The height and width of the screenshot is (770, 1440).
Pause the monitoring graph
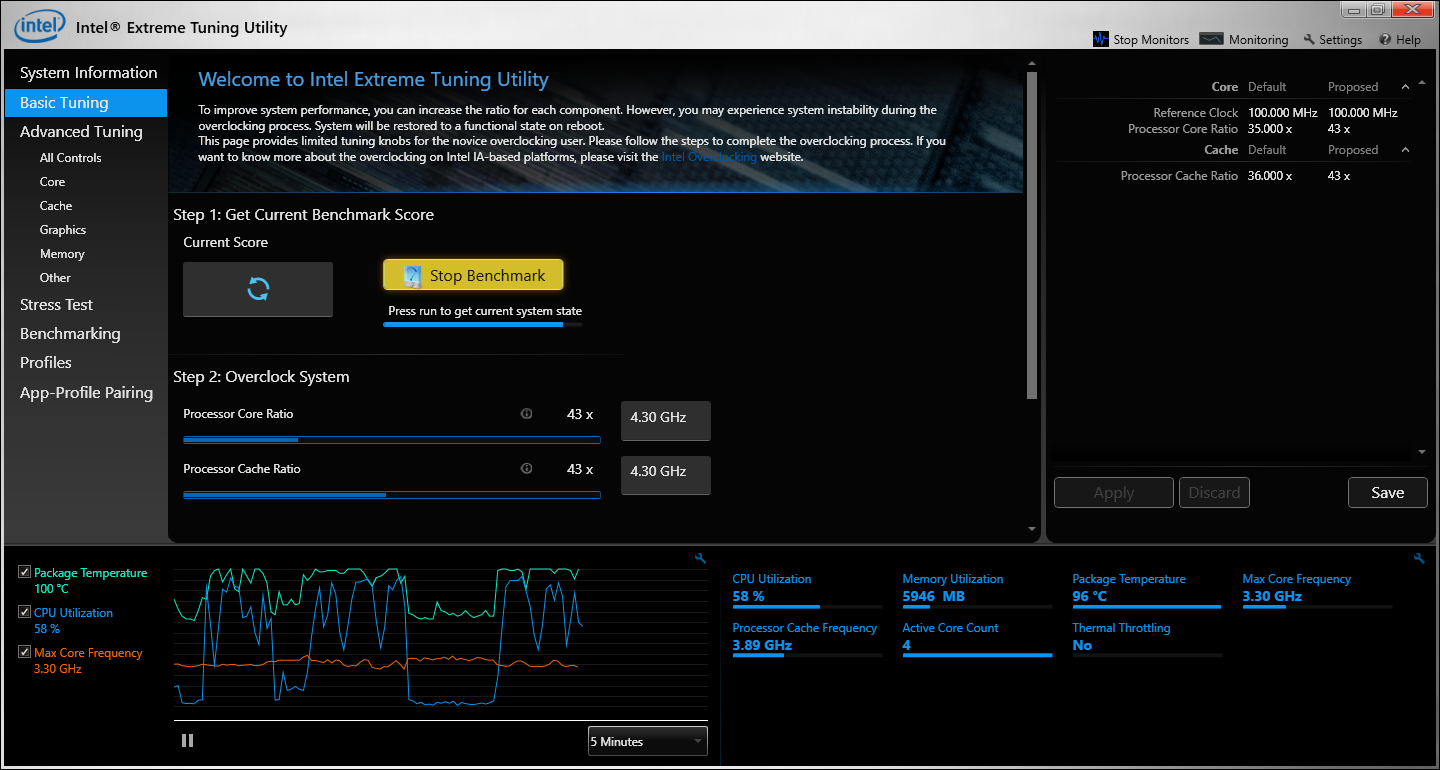click(187, 741)
